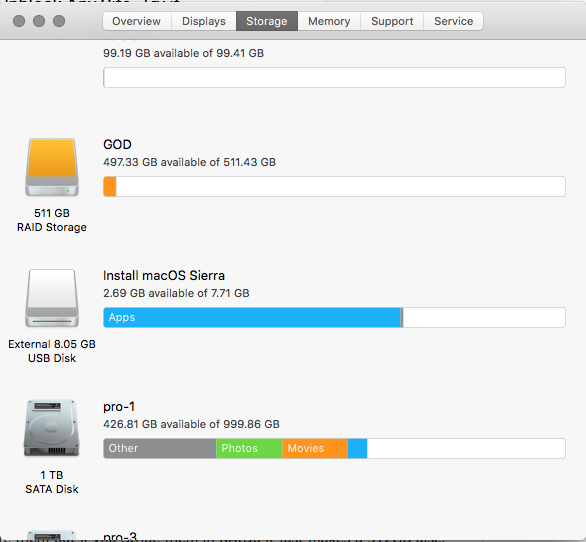Select the Storage tab
Viewport: 586px width, 542px height.
pyautogui.click(x=267, y=21)
